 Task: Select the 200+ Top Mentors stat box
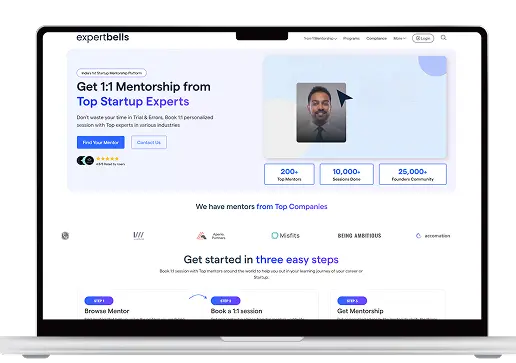pos(289,174)
